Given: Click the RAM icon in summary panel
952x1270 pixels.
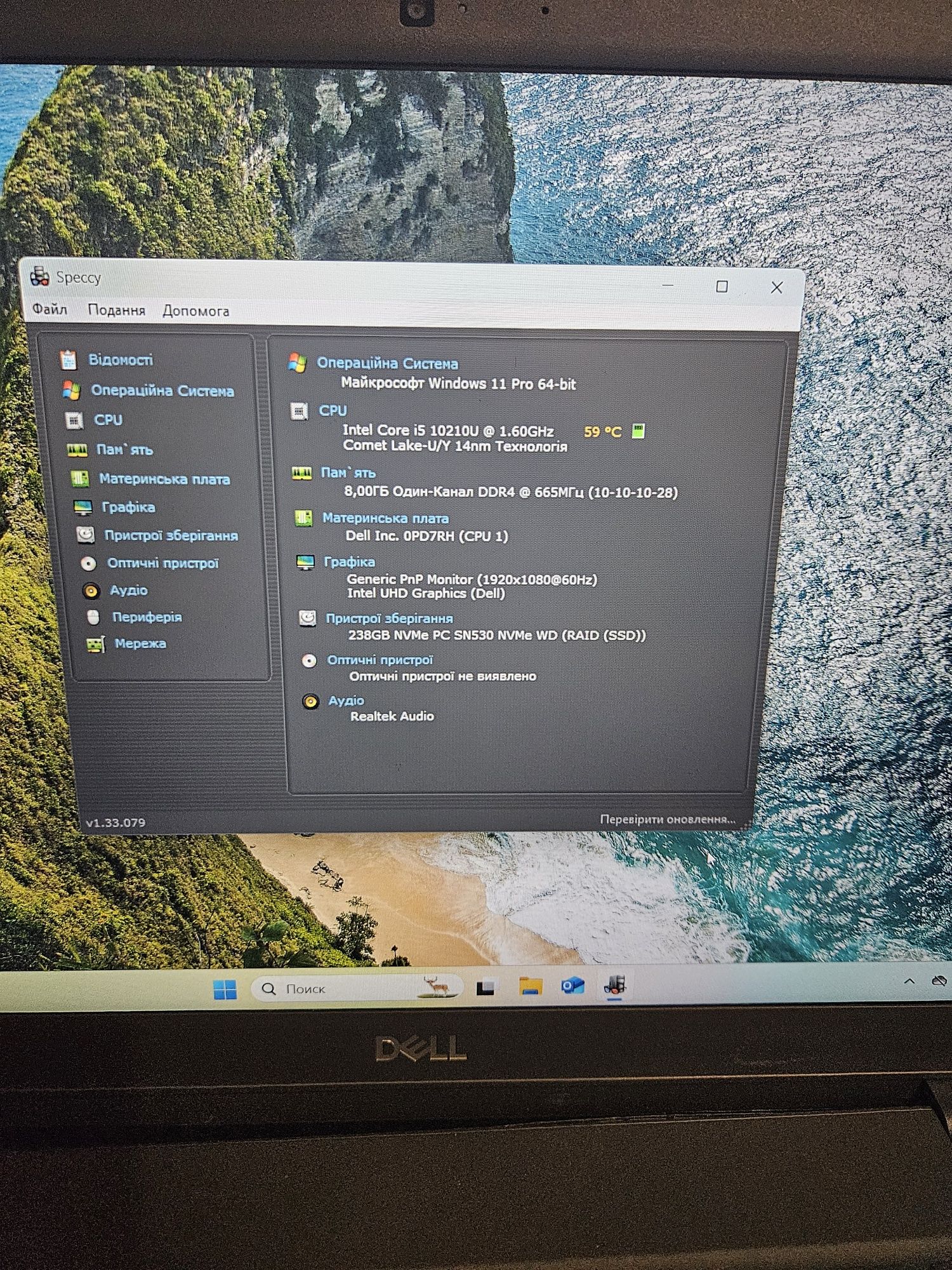Looking at the screenshot, I should (301, 473).
